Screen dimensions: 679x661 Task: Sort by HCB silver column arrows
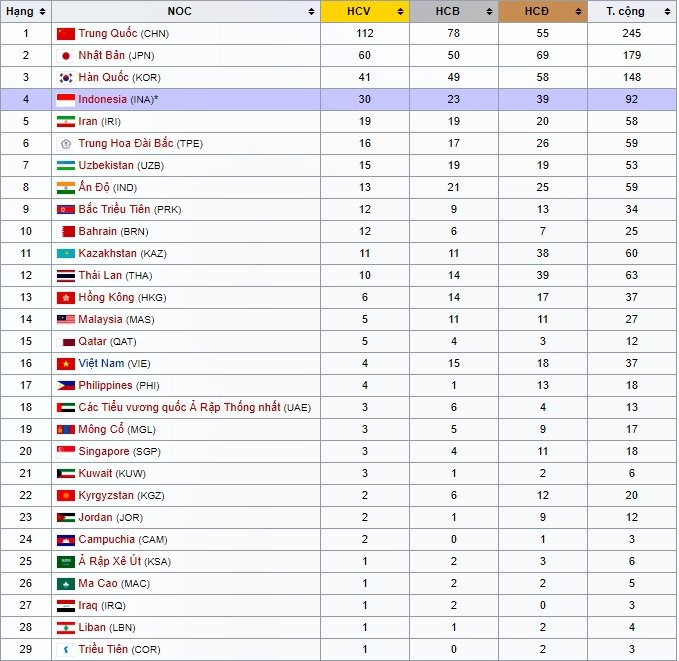click(489, 12)
